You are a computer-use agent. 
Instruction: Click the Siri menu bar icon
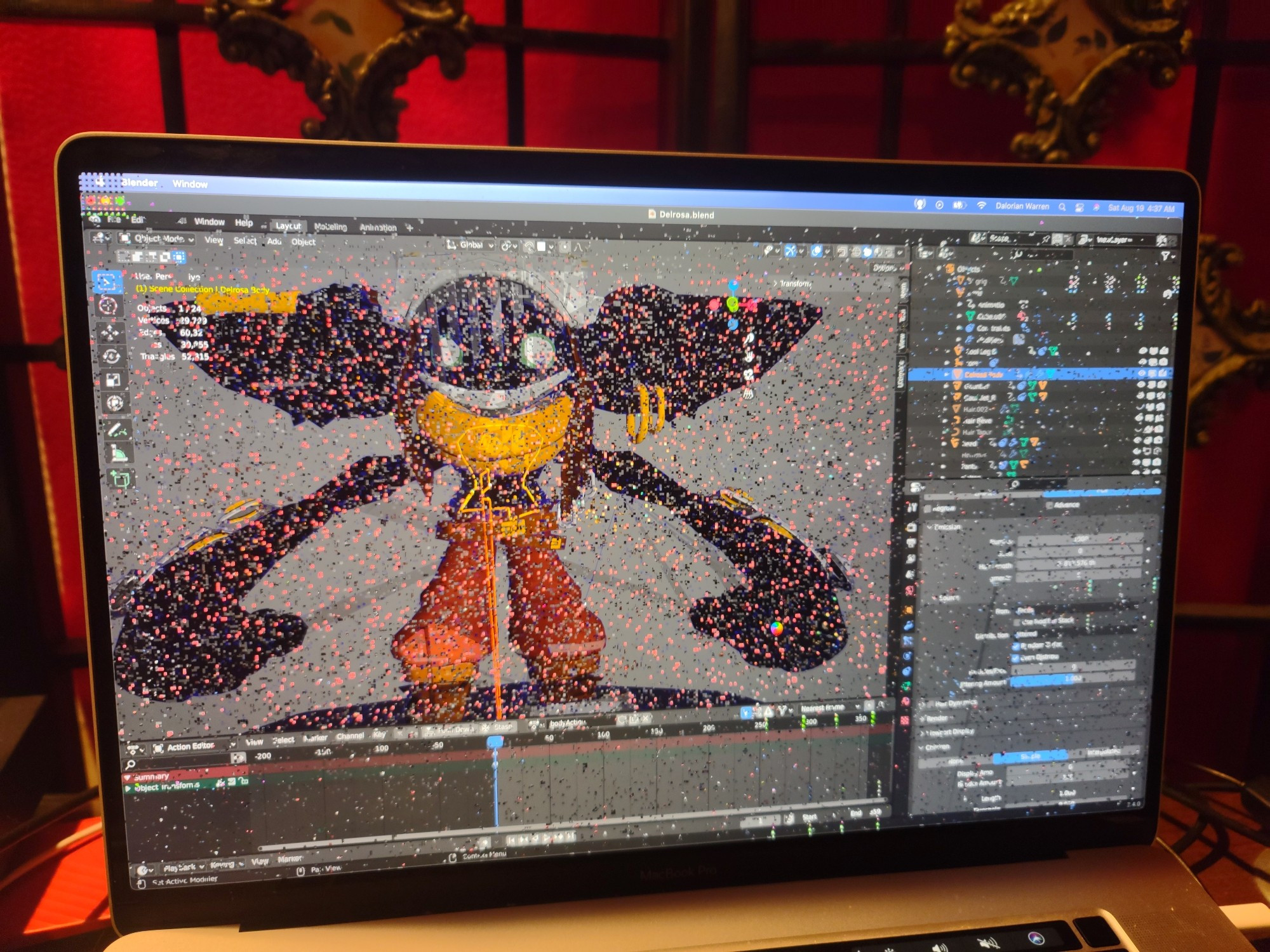(x=1097, y=208)
